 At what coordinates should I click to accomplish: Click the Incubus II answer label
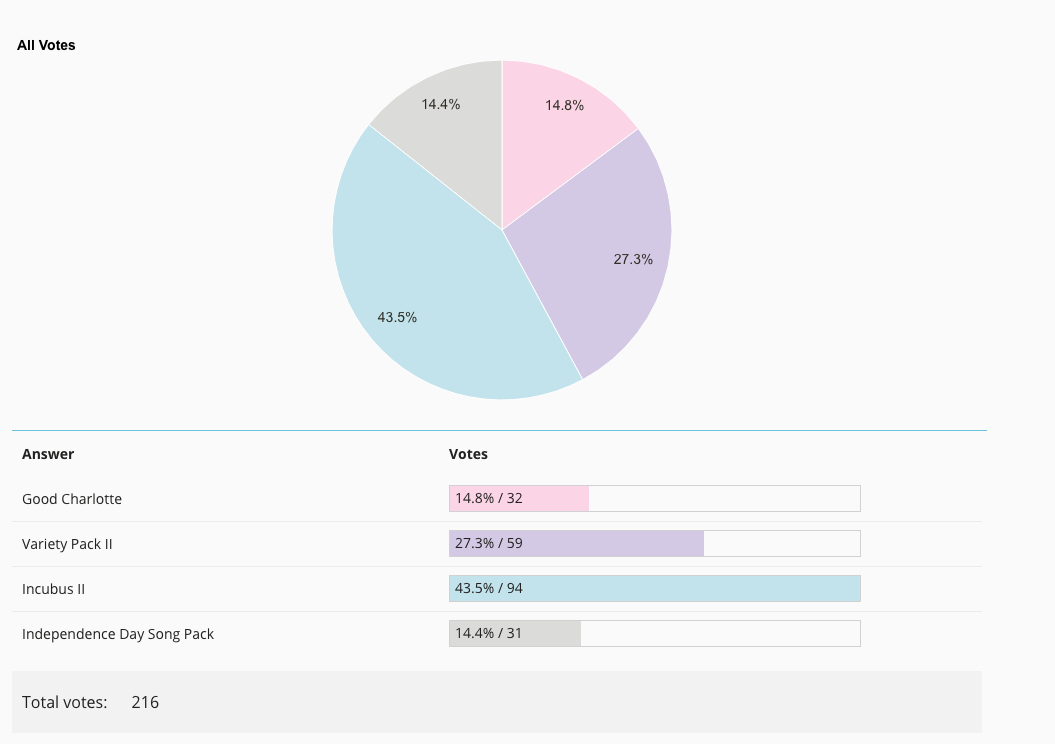pyautogui.click(x=53, y=589)
